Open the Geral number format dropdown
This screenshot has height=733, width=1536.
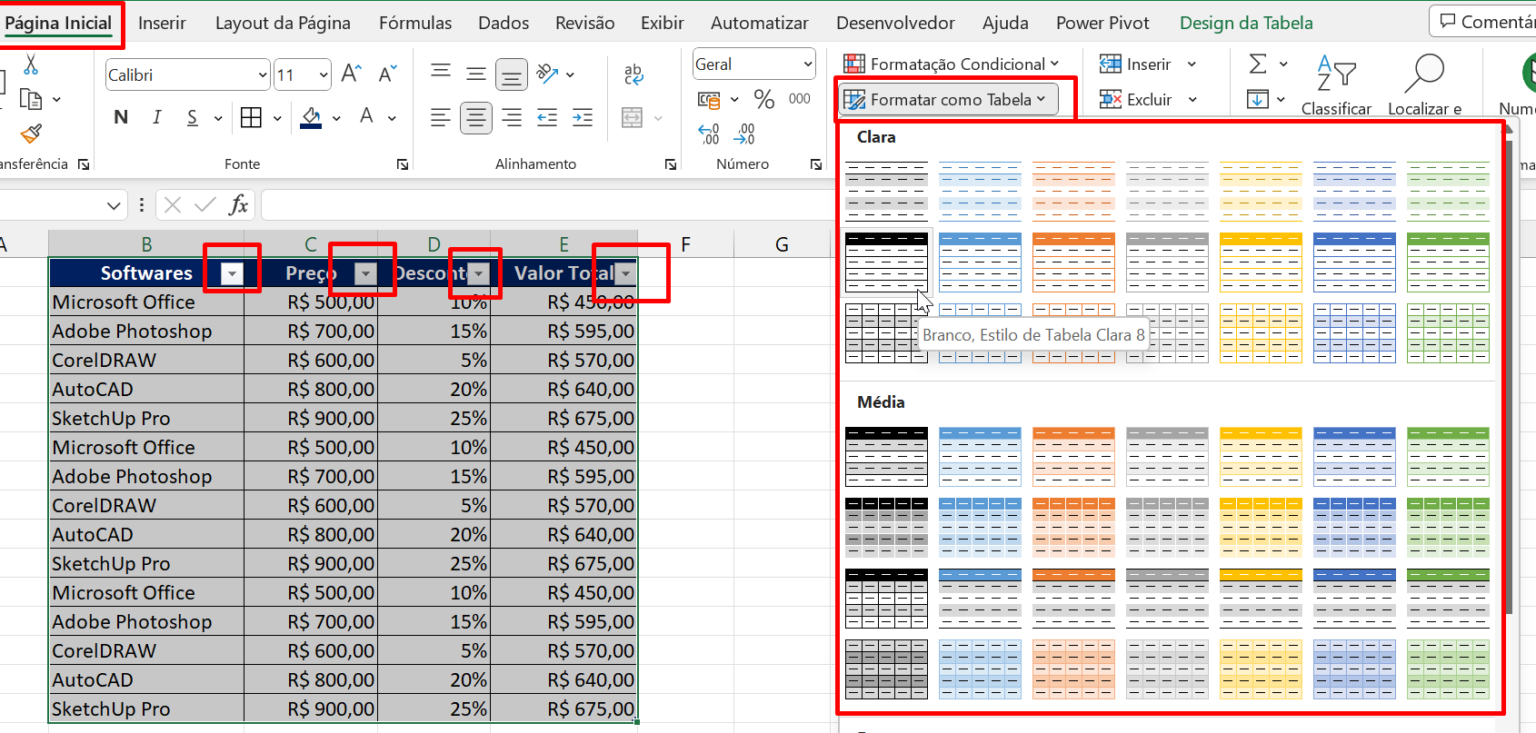point(808,64)
